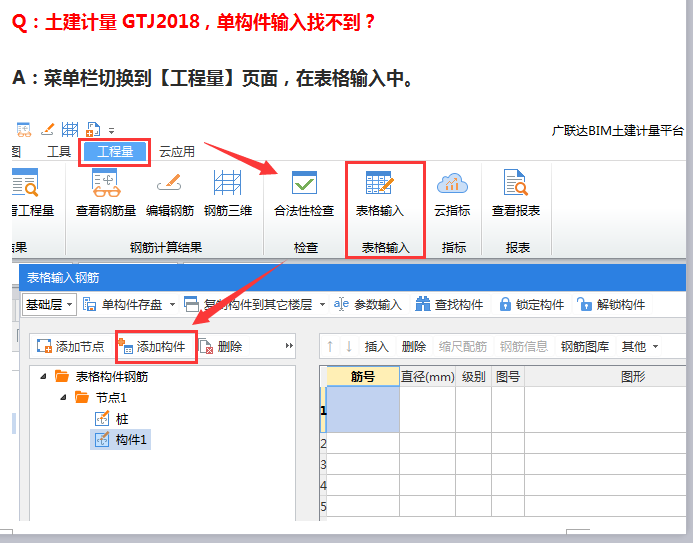Select the 编辑钢筋 tool
The image size is (693, 543).
click(170, 194)
